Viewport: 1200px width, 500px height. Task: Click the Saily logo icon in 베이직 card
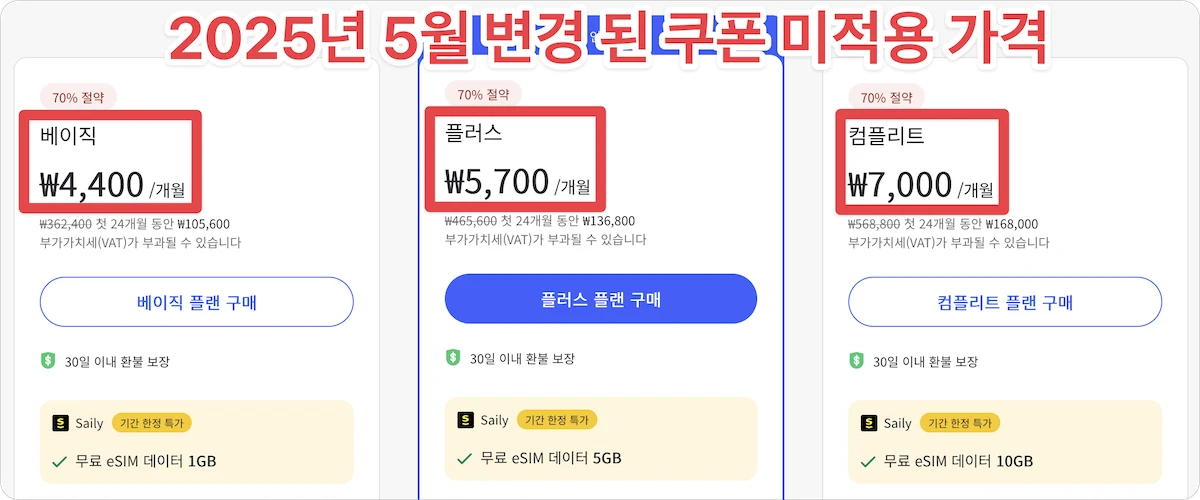pos(60,423)
